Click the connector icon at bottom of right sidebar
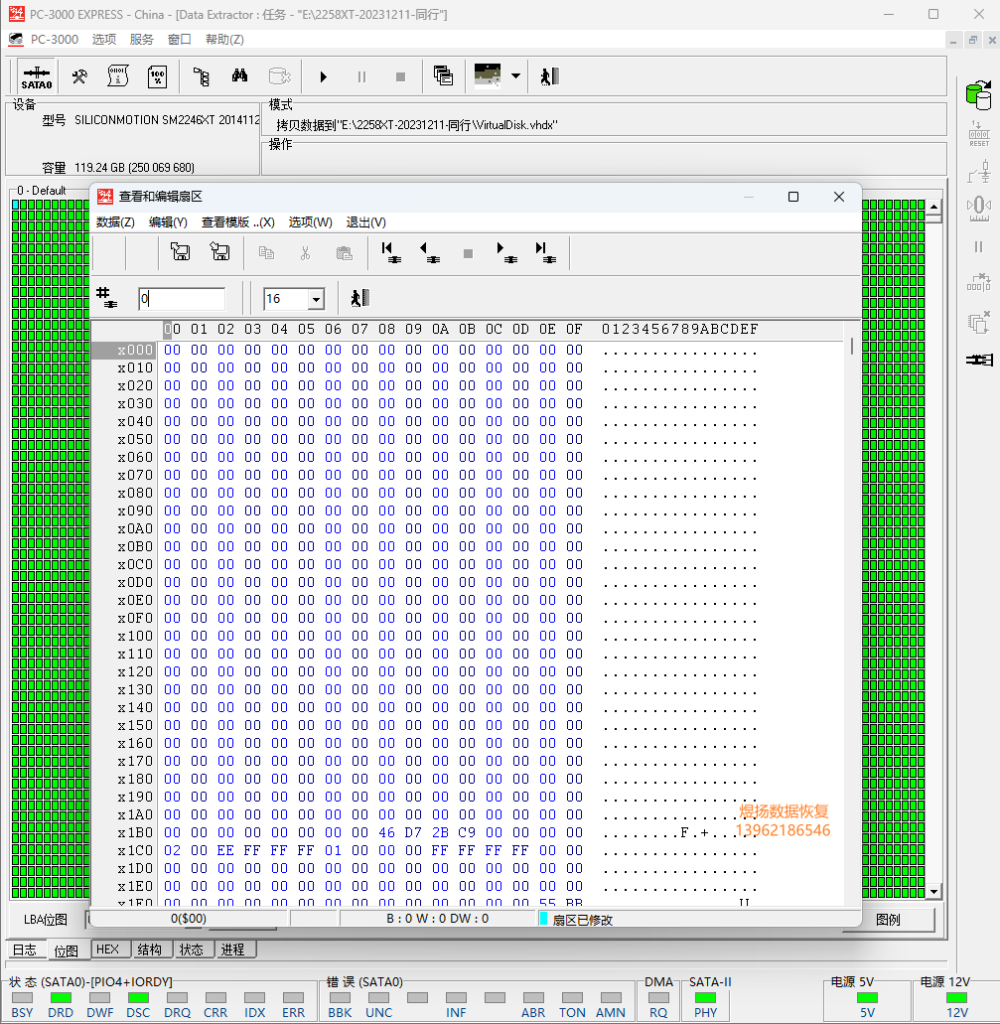The height and width of the screenshot is (1024, 1000). [978, 360]
